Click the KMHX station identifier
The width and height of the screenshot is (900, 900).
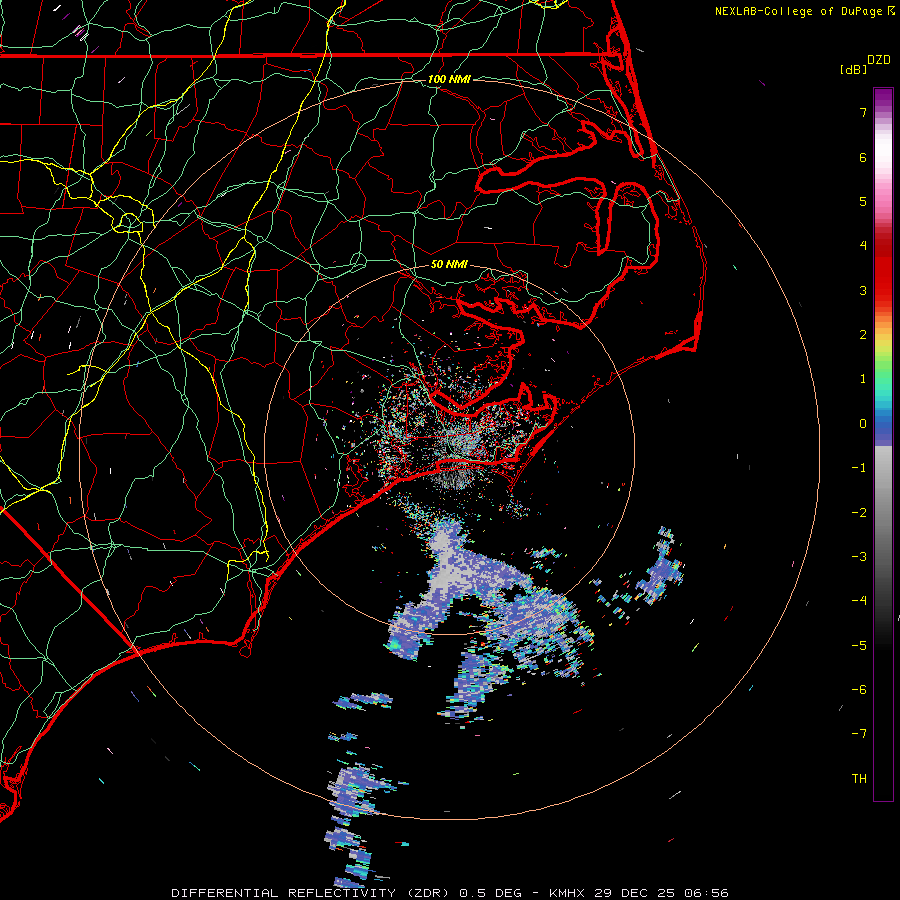567,893
